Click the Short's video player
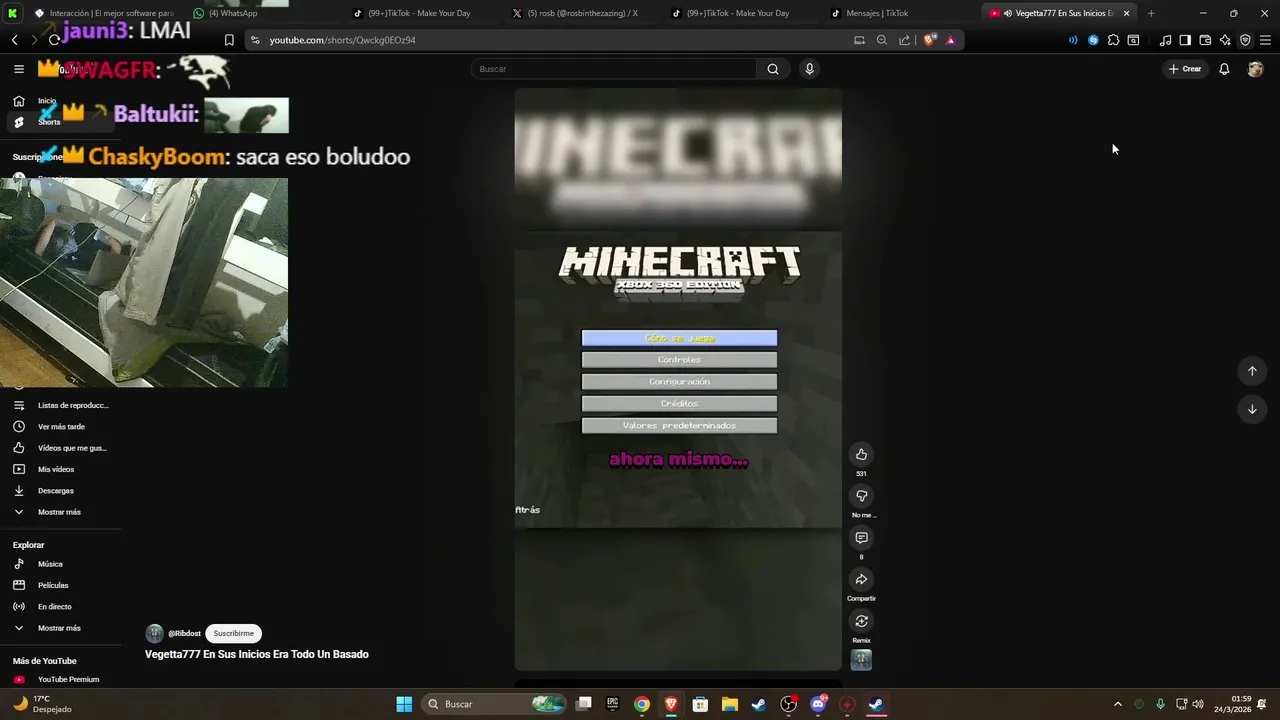 678,379
